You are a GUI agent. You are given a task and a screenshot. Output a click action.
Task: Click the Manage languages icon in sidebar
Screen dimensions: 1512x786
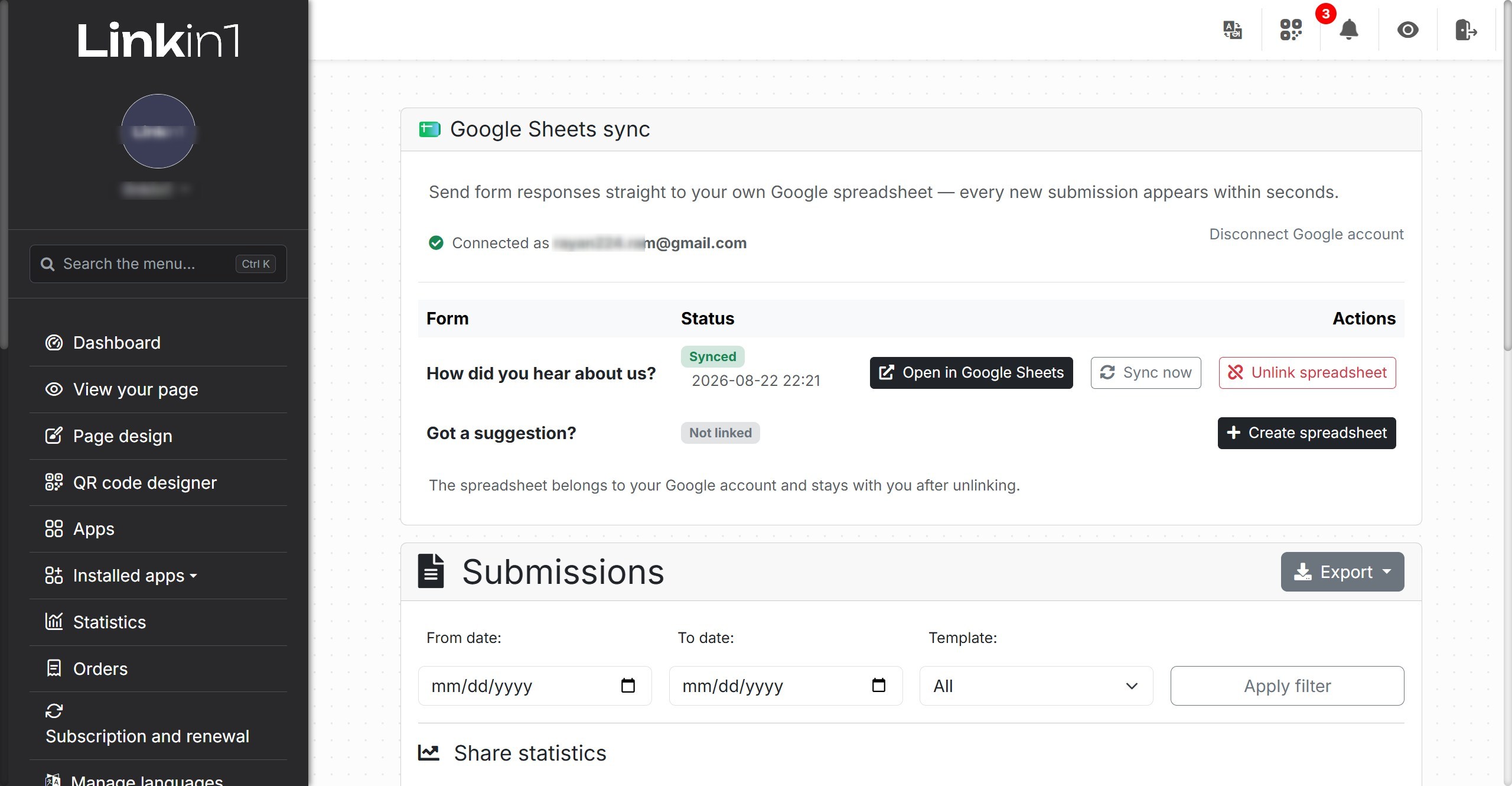(x=53, y=780)
